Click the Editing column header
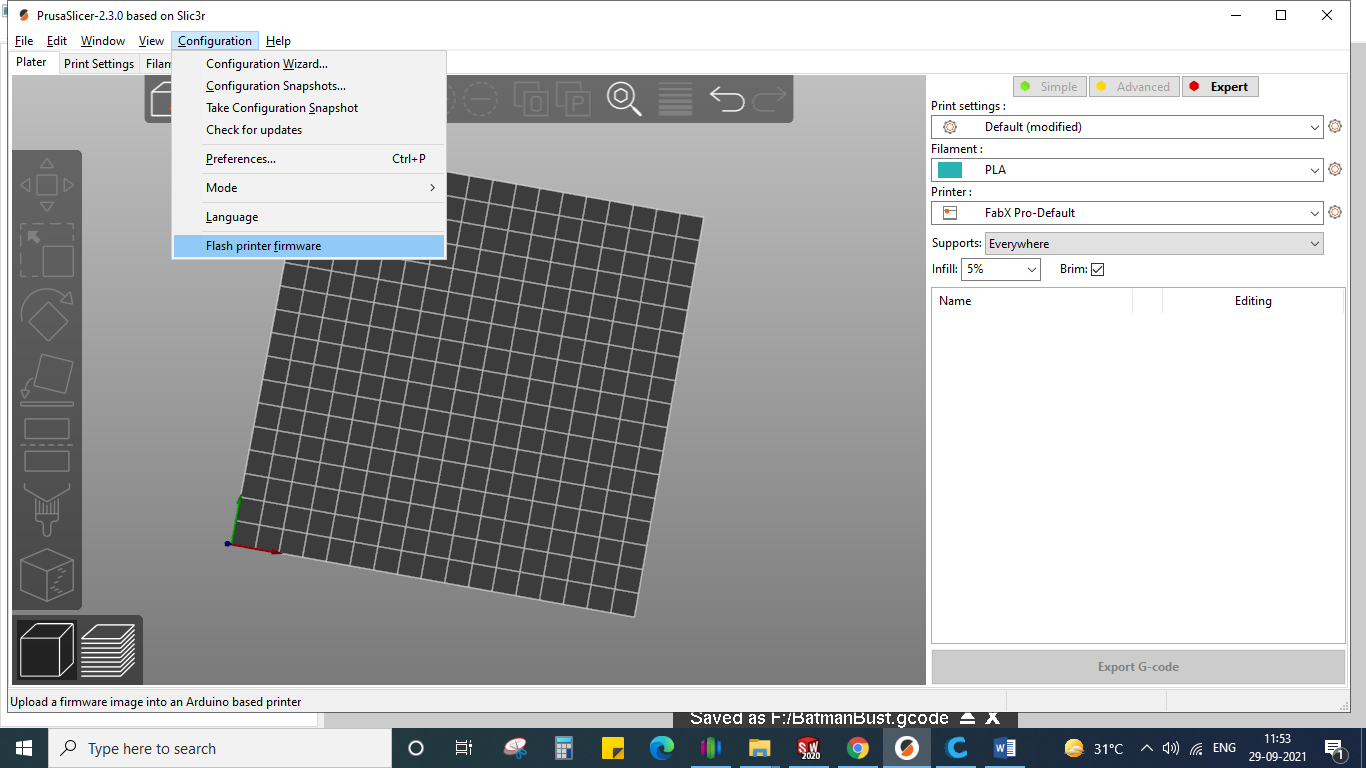Screen dimensions: 1366x768 pos(1253,301)
